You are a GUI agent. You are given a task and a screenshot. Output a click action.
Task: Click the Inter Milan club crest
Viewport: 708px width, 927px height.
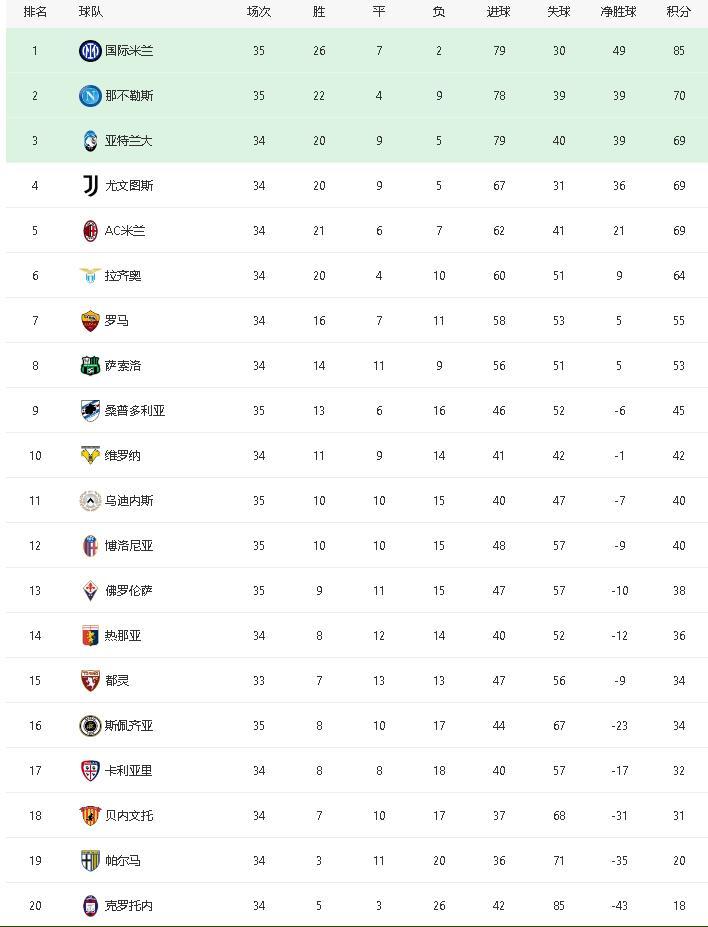point(90,51)
